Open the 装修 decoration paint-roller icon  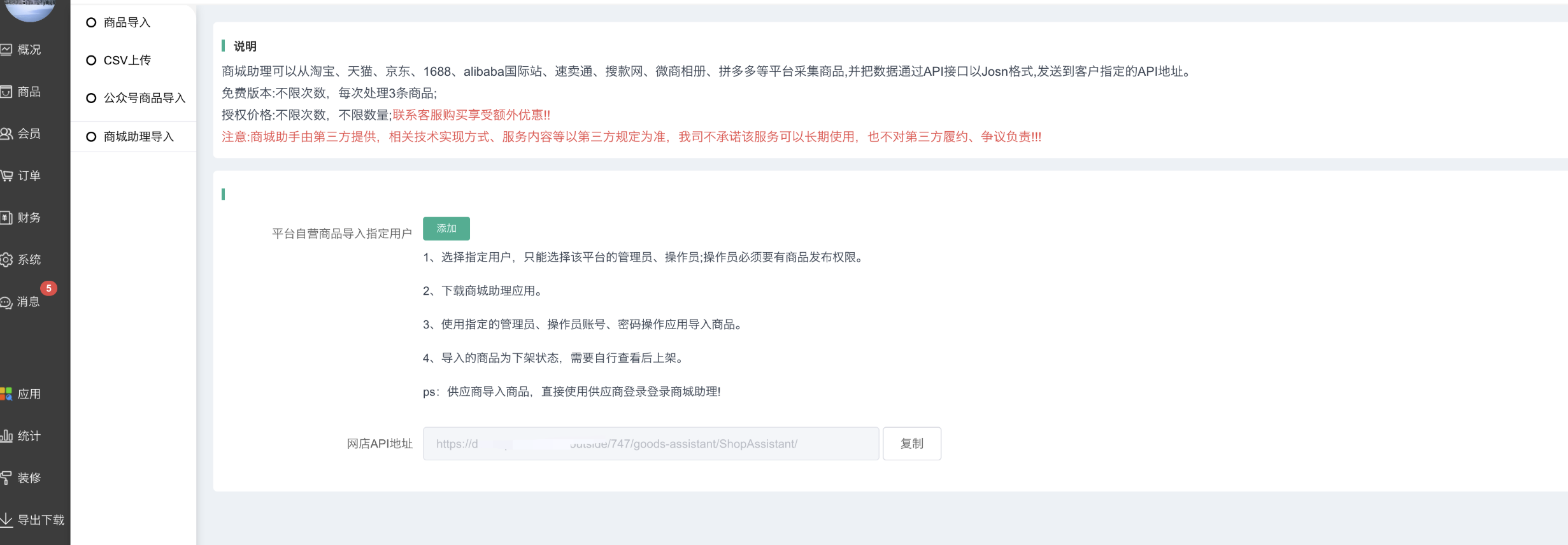tap(6, 478)
